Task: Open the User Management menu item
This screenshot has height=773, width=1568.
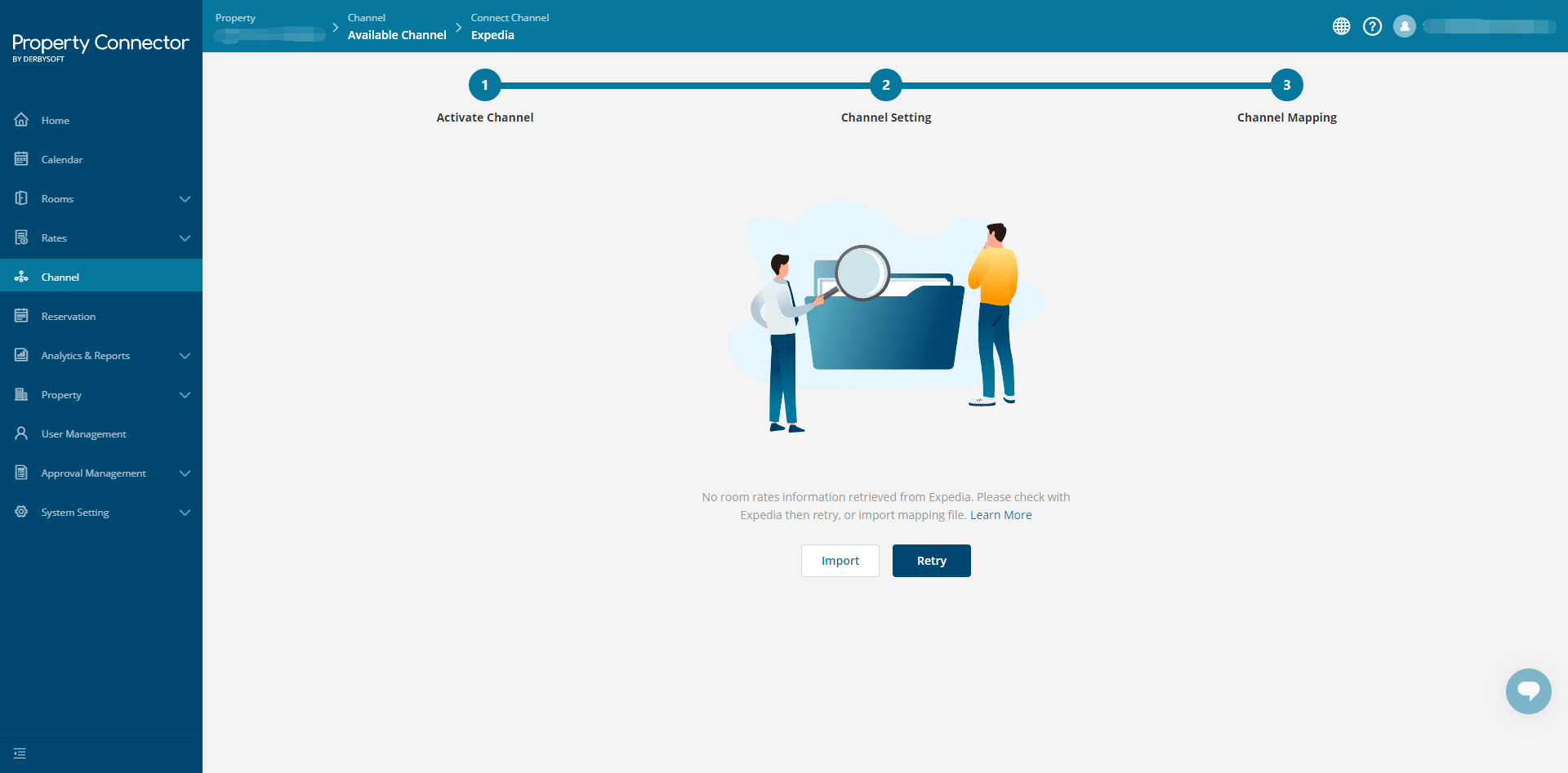Action: pyautogui.click(x=101, y=433)
